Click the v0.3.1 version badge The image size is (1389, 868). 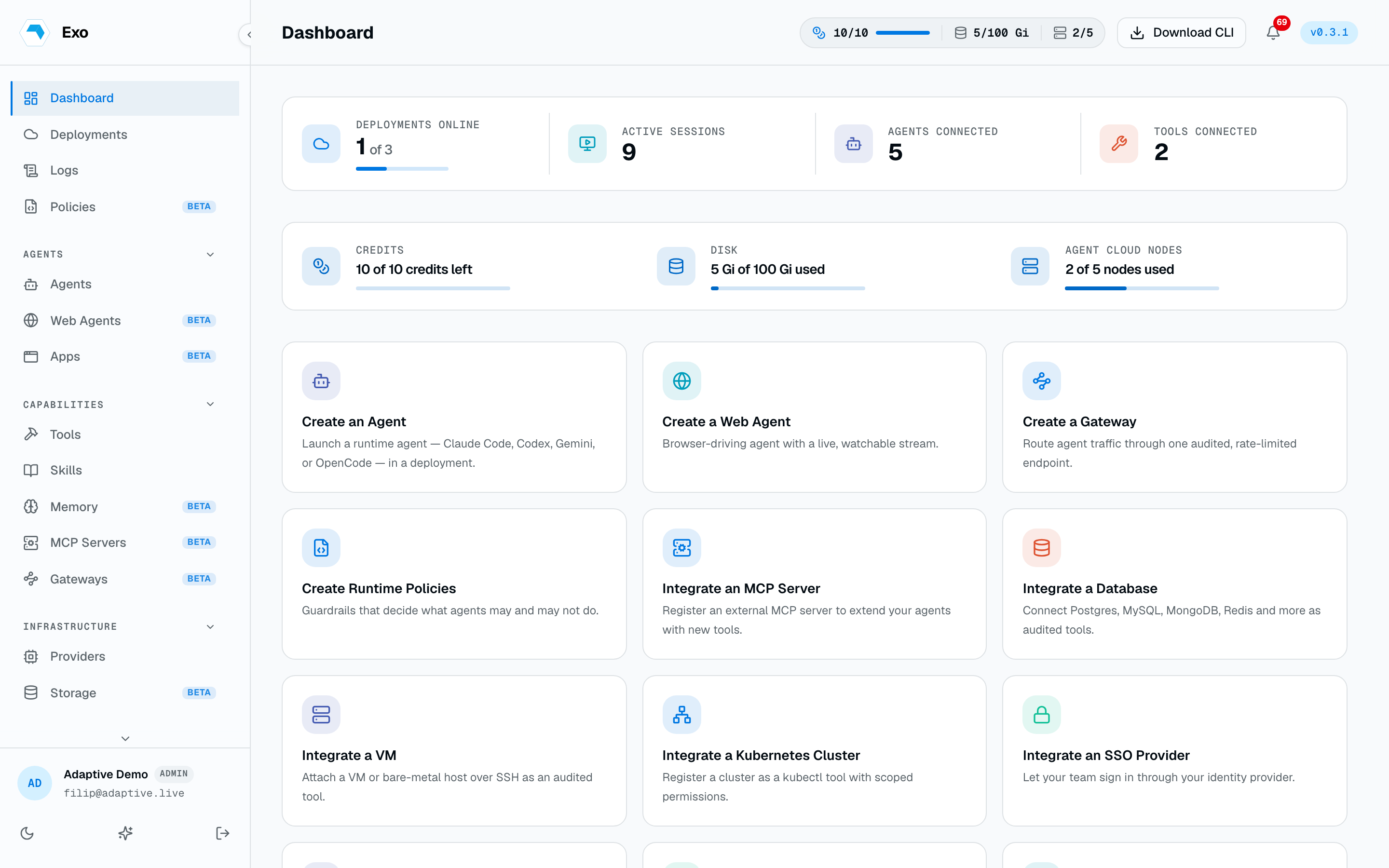(x=1329, y=33)
